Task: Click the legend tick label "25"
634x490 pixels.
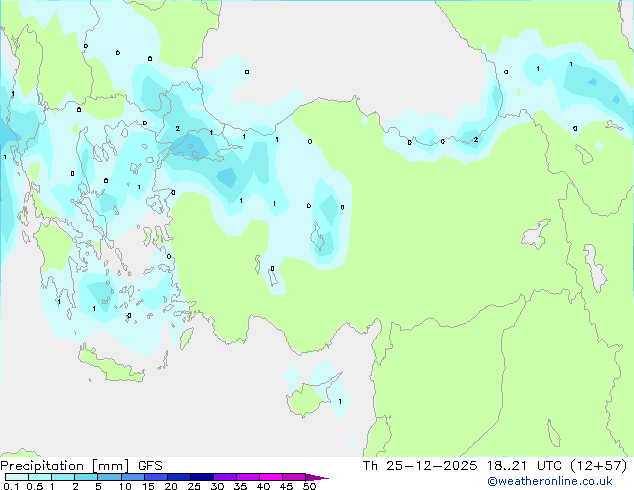Action: click(194, 486)
